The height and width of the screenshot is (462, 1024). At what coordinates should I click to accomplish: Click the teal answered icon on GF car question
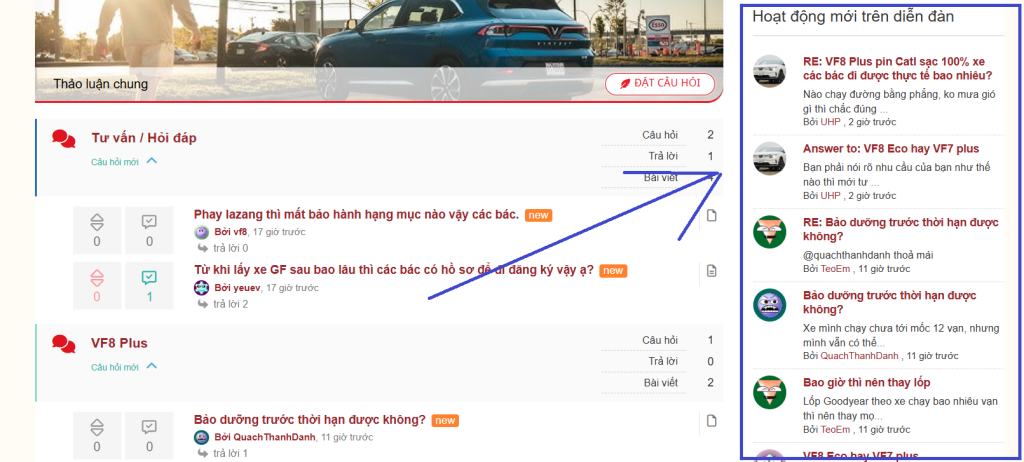click(x=149, y=277)
